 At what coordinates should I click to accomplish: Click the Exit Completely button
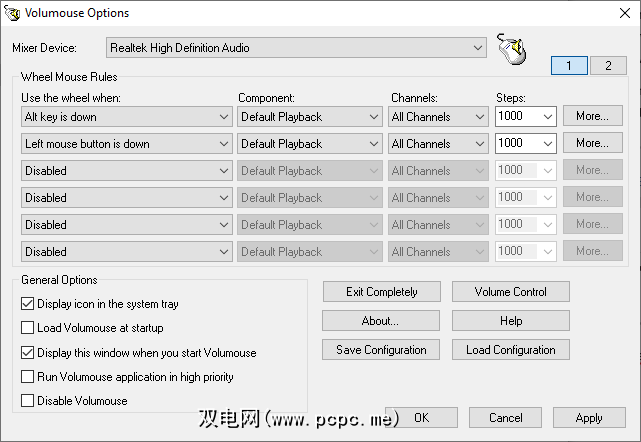pyautogui.click(x=382, y=292)
